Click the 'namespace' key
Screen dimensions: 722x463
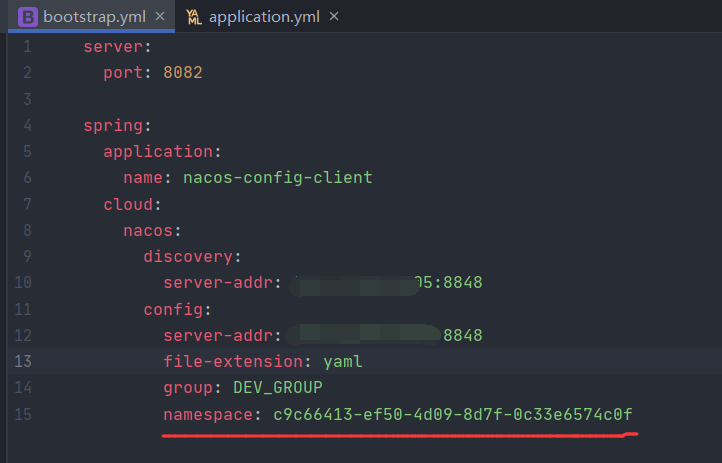point(208,415)
